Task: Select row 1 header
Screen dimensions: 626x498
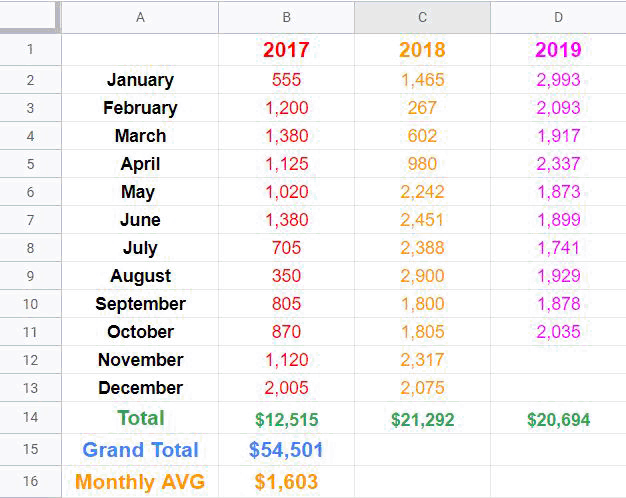Action: (x=29, y=50)
